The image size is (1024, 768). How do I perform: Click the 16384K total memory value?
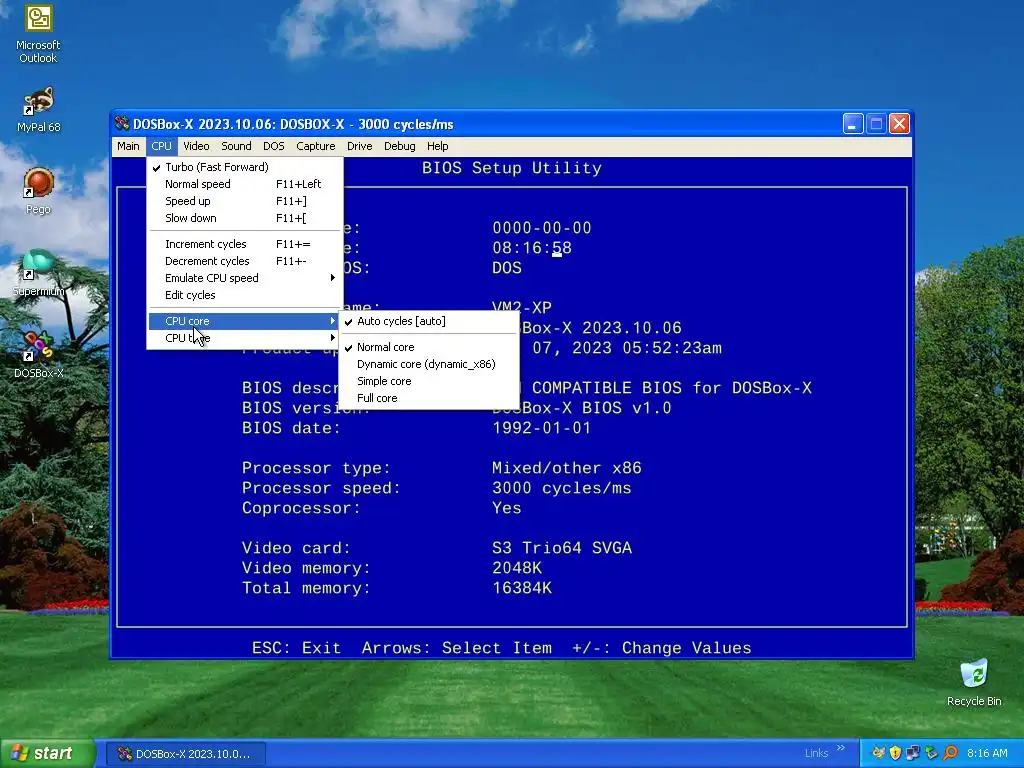click(x=522, y=588)
